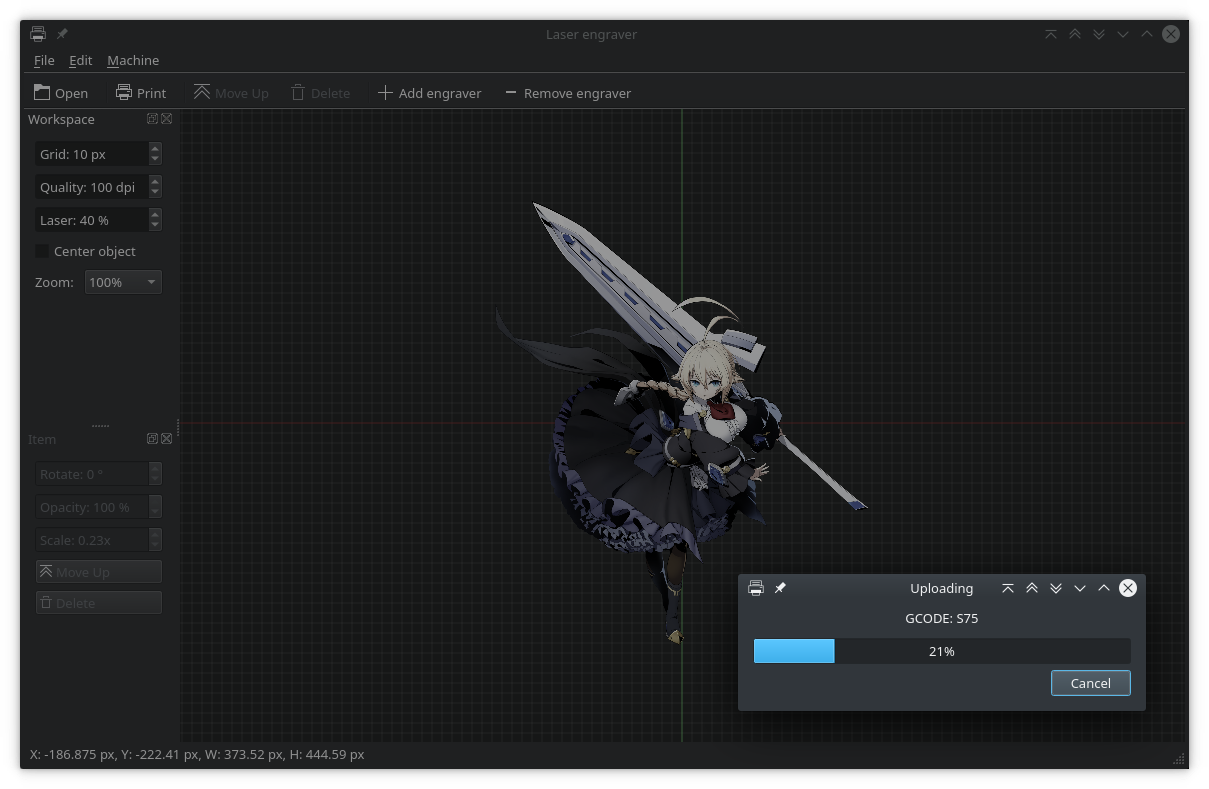Viewport: 1209px width, 789px height.
Task: Float the Workspace panel
Action: (153, 119)
